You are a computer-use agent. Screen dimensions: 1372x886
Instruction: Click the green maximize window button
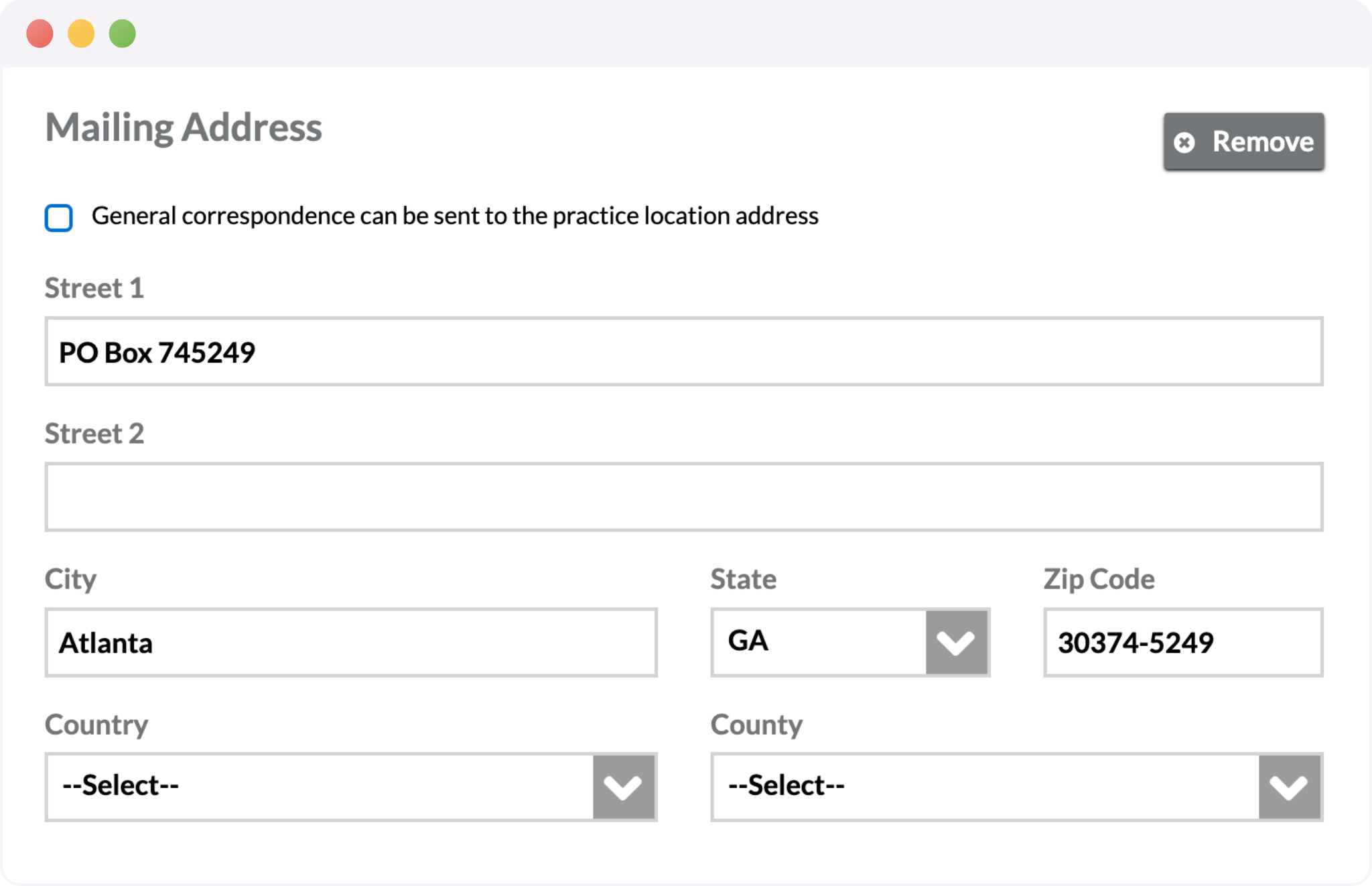click(x=123, y=34)
